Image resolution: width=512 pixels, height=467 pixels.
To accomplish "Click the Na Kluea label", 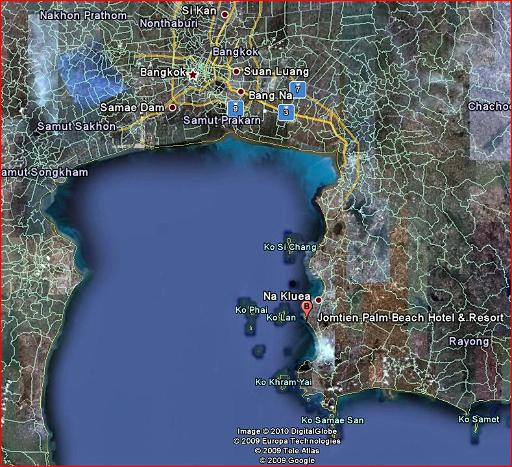I will point(287,296).
